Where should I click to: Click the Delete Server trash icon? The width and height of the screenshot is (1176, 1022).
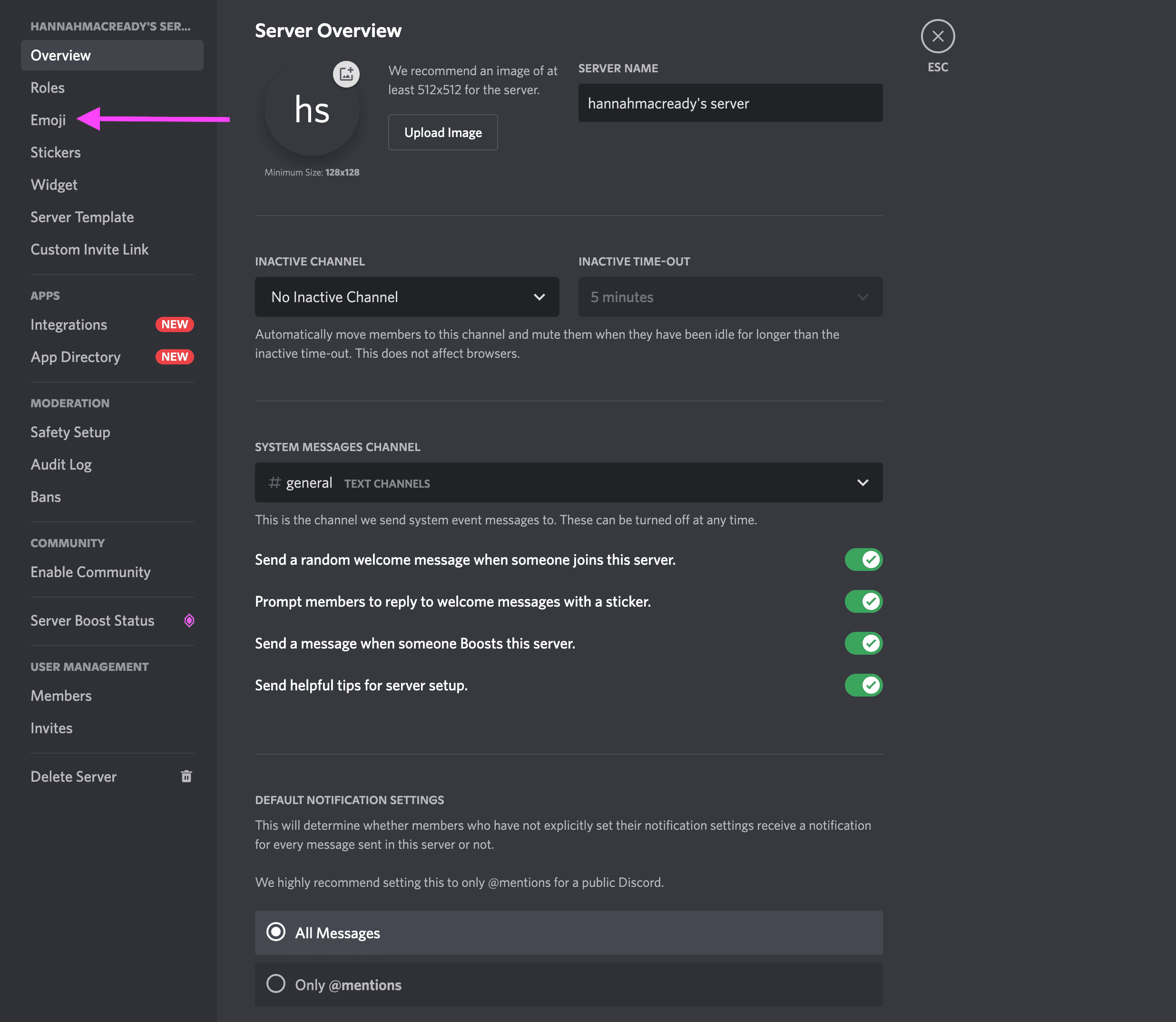point(185,775)
